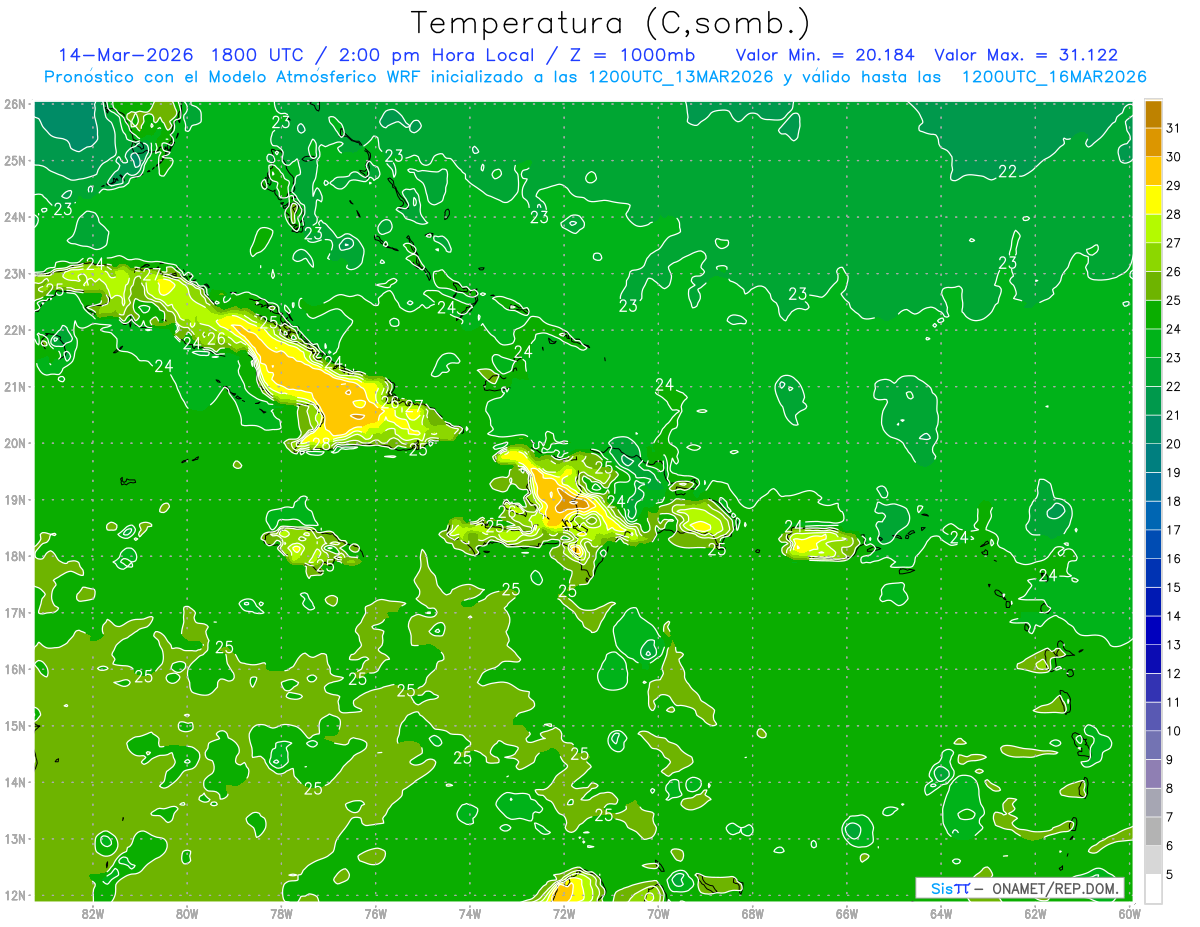The width and height of the screenshot is (1200, 927).
Task: Click the colorbar tick label 8
Action: (1171, 788)
